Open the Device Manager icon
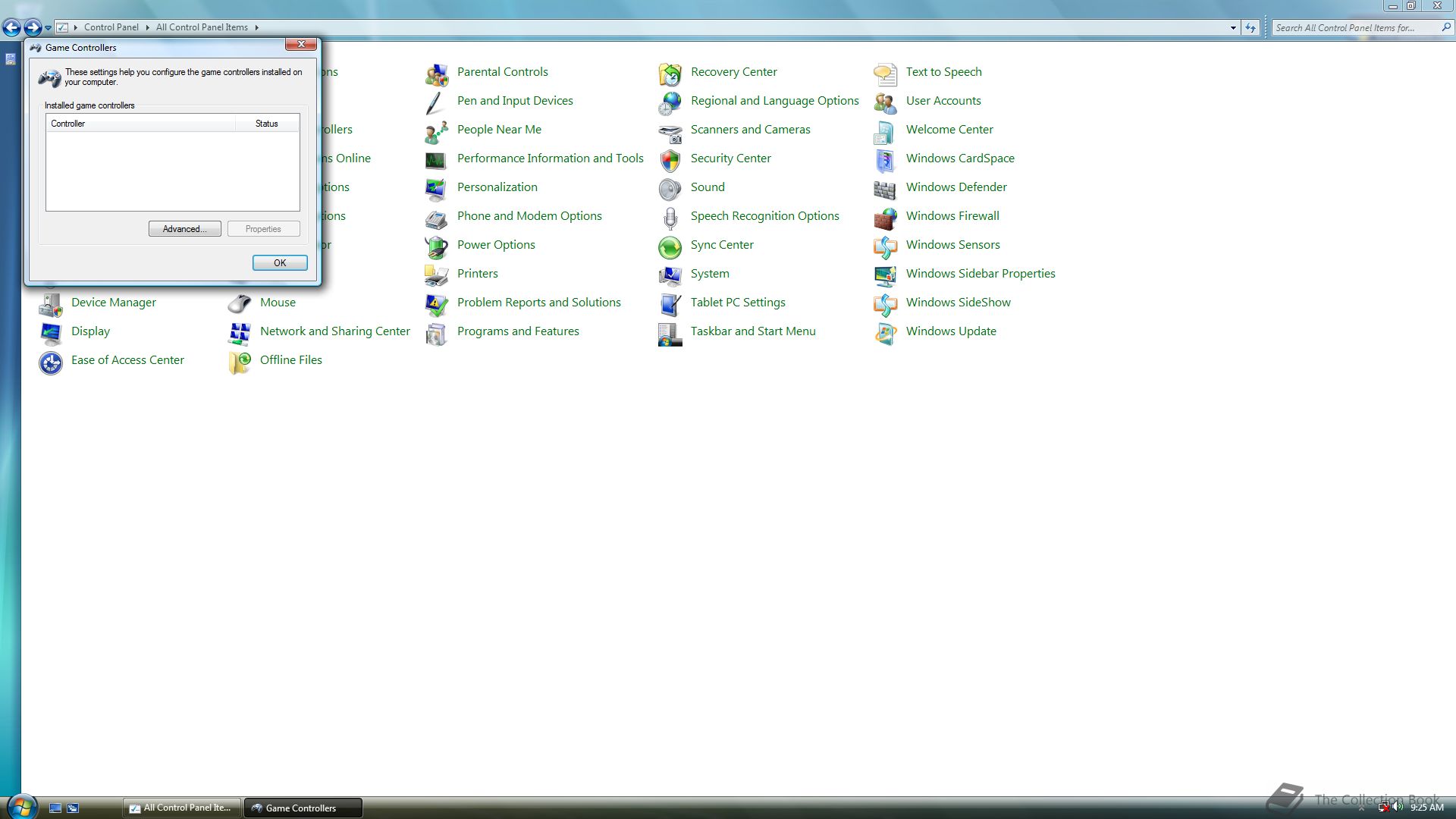Image resolution: width=1456 pixels, height=819 pixels. click(x=50, y=304)
